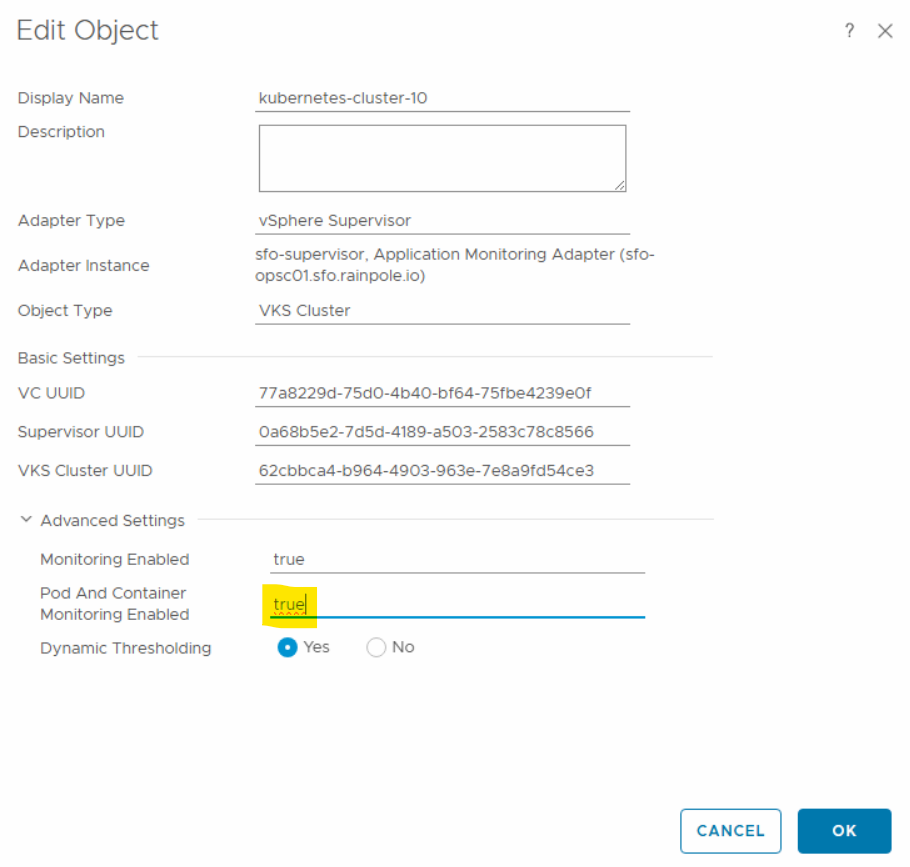Click Pod And Container Monitoring Enabled field
Screen dimensions: 910x867
[x=457, y=604]
